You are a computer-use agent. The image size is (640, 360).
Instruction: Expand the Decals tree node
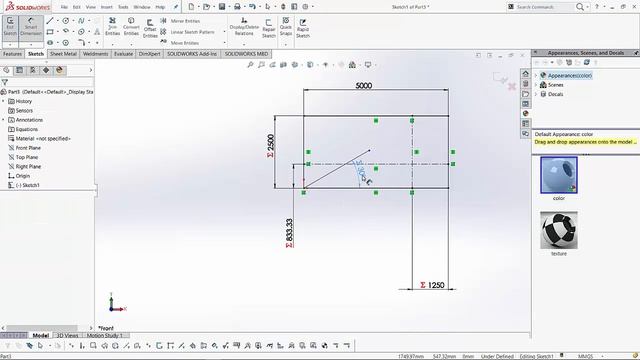(536, 94)
